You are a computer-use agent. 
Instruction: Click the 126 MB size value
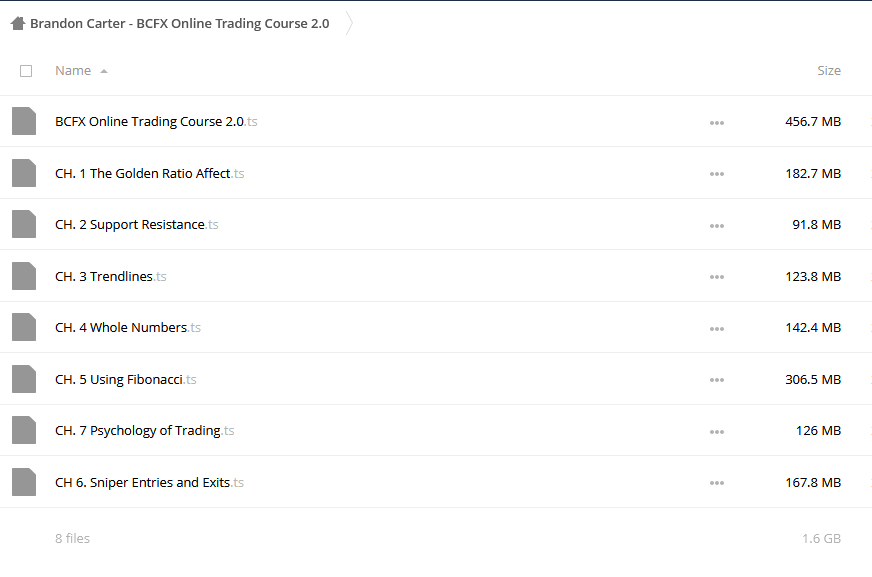[x=819, y=431]
